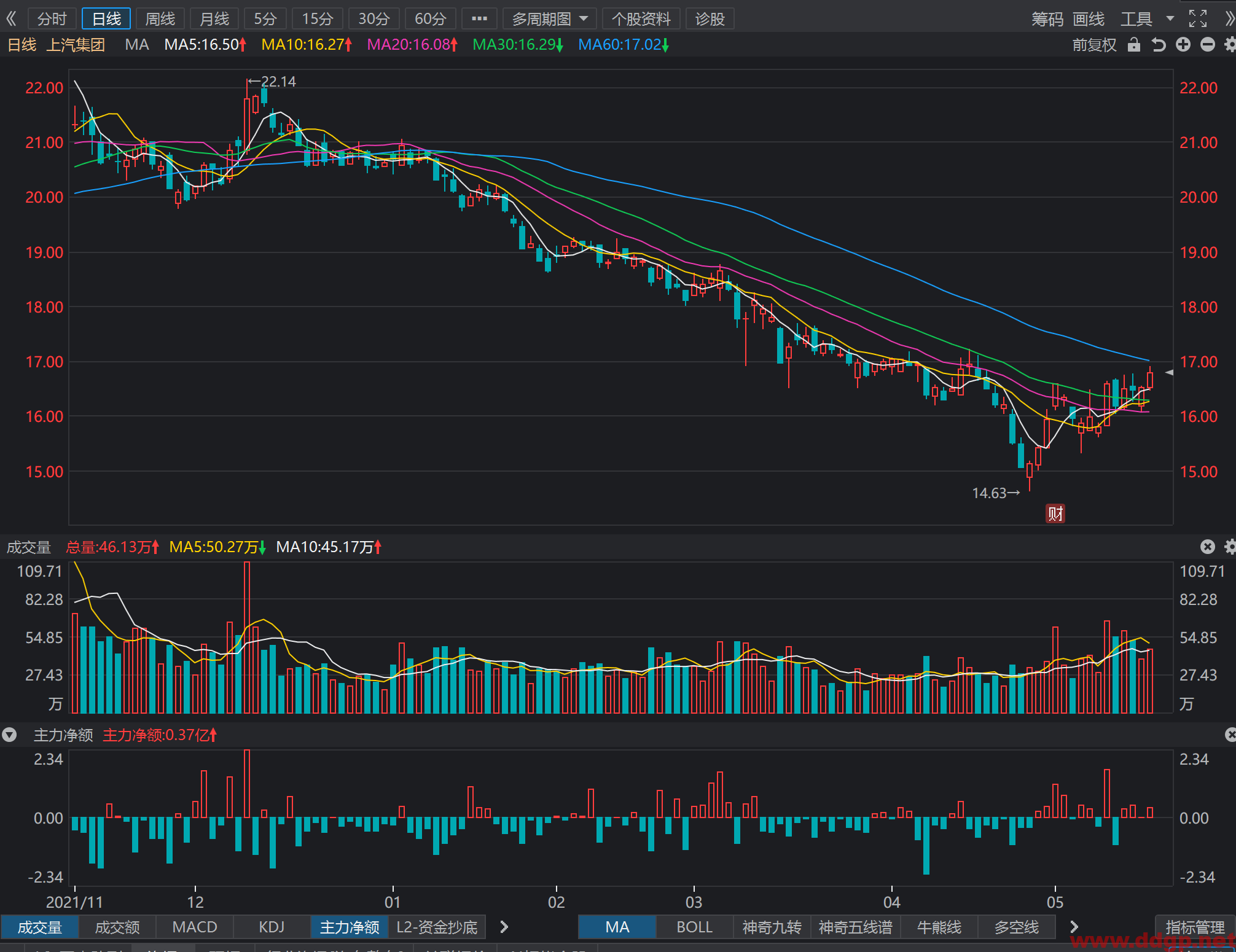
Task: Switch to the 周线 period tab
Action: coord(160,19)
